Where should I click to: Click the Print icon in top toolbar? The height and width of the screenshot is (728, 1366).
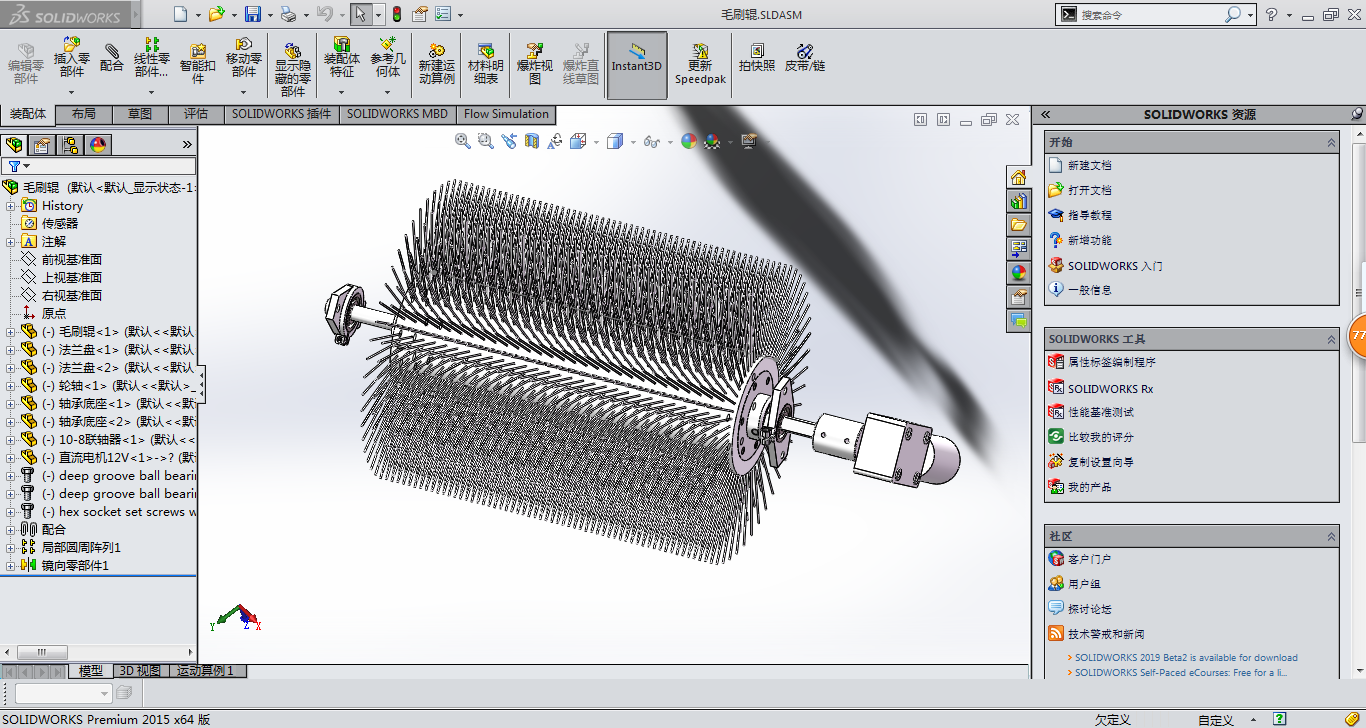coord(288,14)
